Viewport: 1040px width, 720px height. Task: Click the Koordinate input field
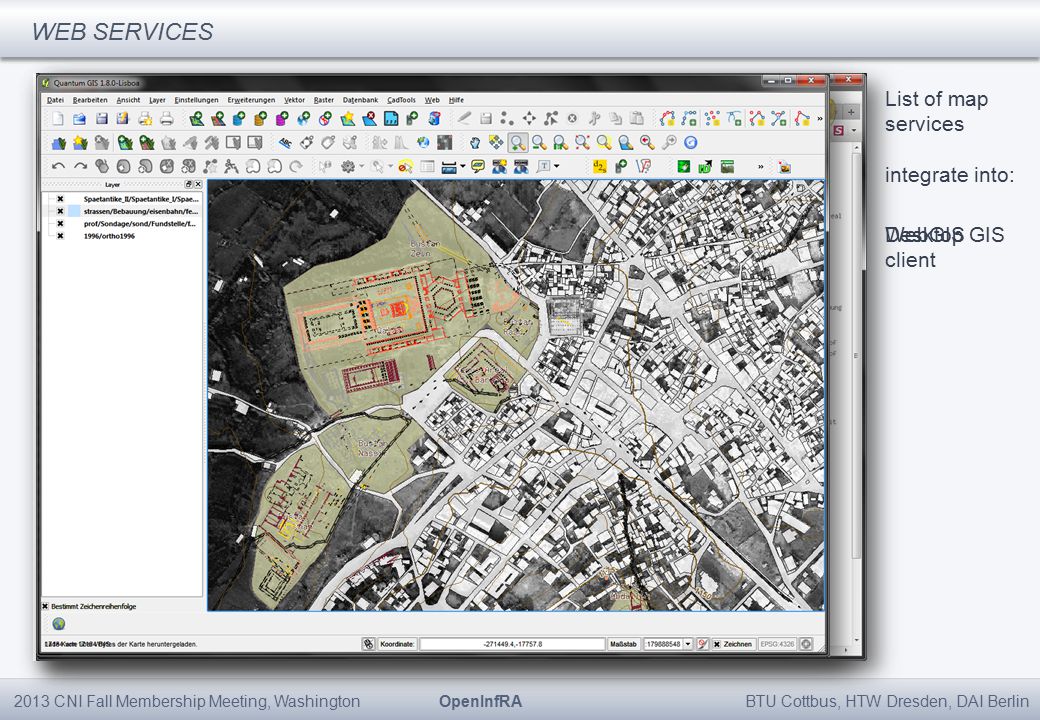[512, 644]
